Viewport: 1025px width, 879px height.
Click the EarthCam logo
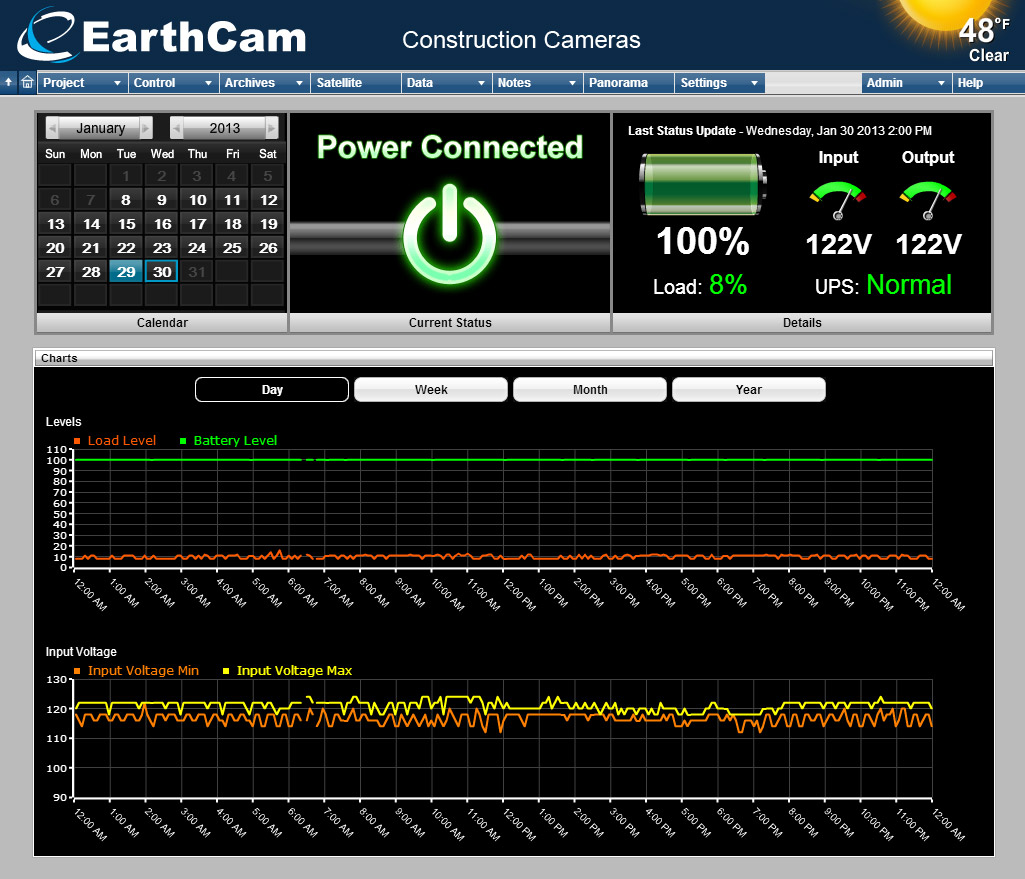point(162,36)
